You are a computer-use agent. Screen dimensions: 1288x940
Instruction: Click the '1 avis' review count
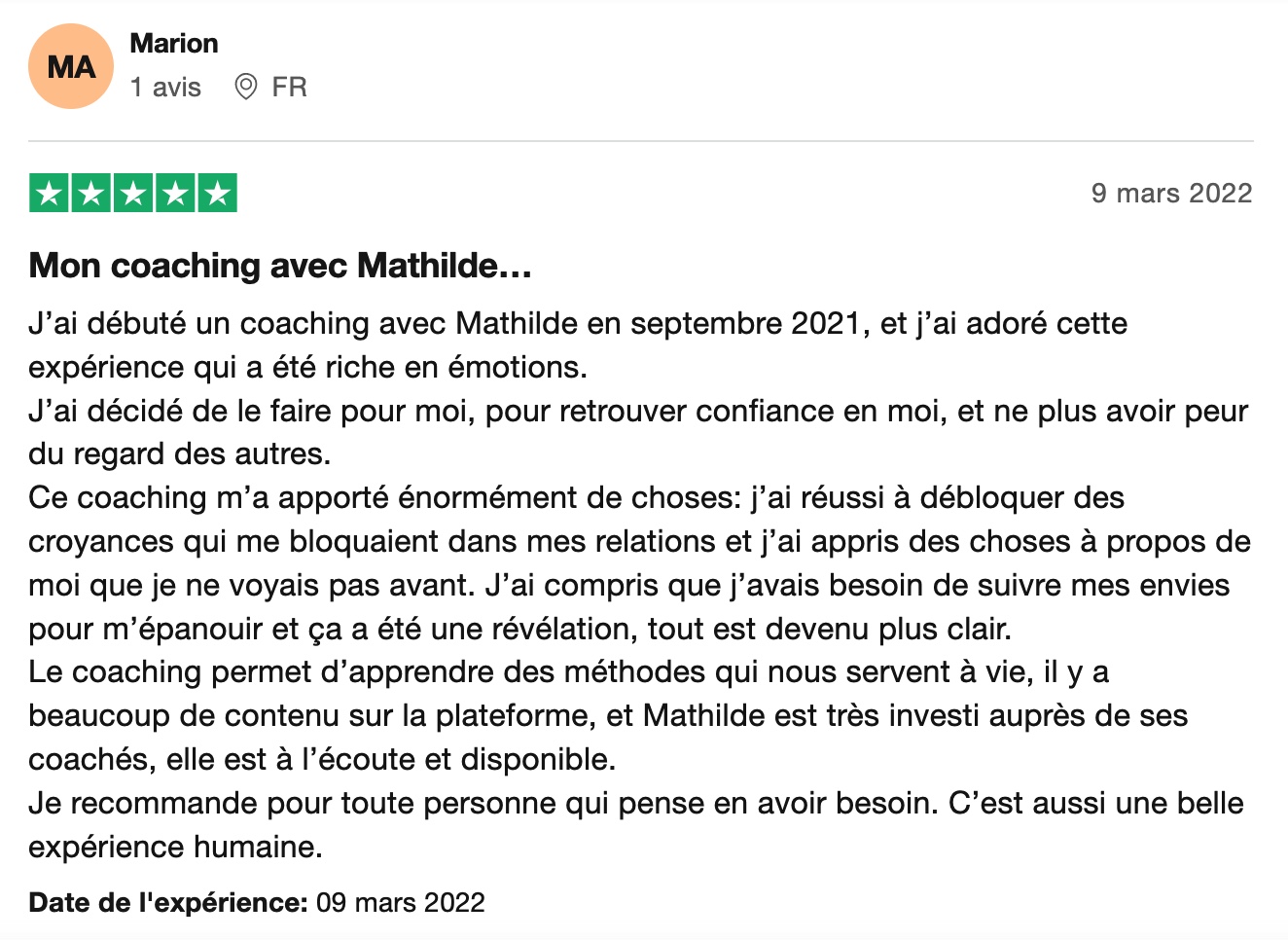(165, 88)
